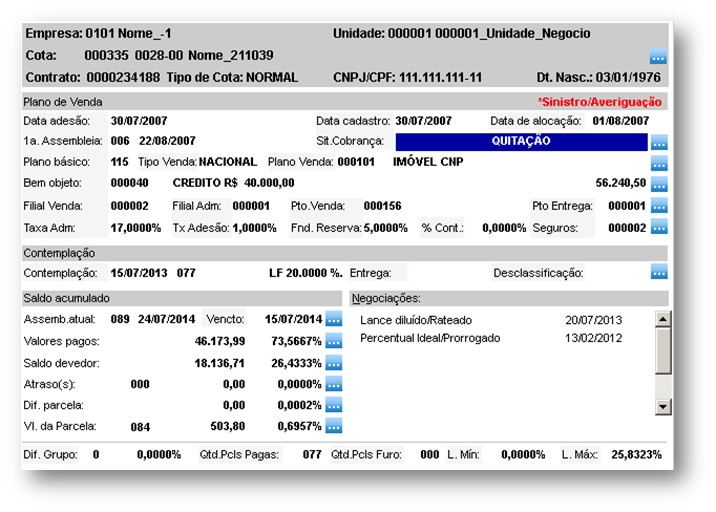Click CREDITO R$ 40.000,00 text

[233, 183]
